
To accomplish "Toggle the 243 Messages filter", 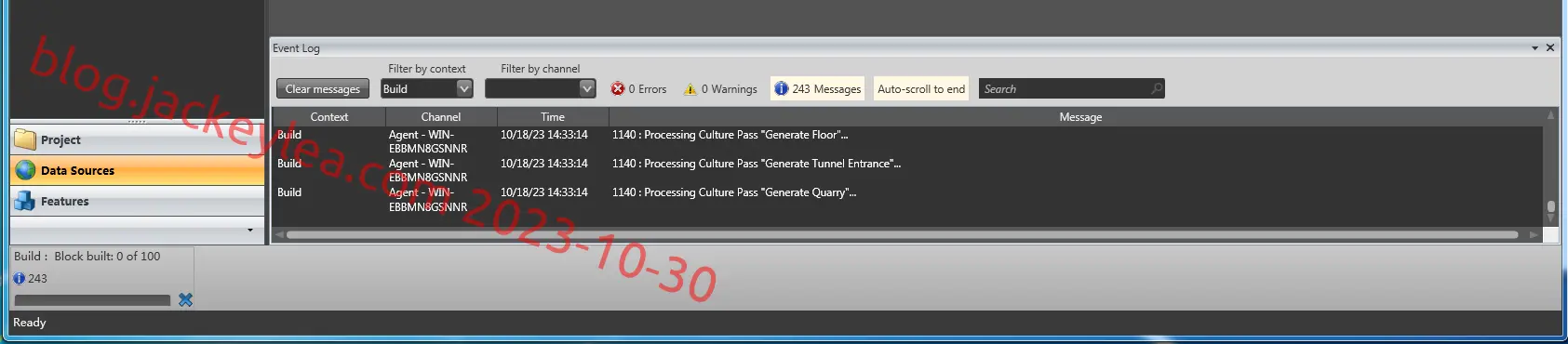I will coord(817,88).
